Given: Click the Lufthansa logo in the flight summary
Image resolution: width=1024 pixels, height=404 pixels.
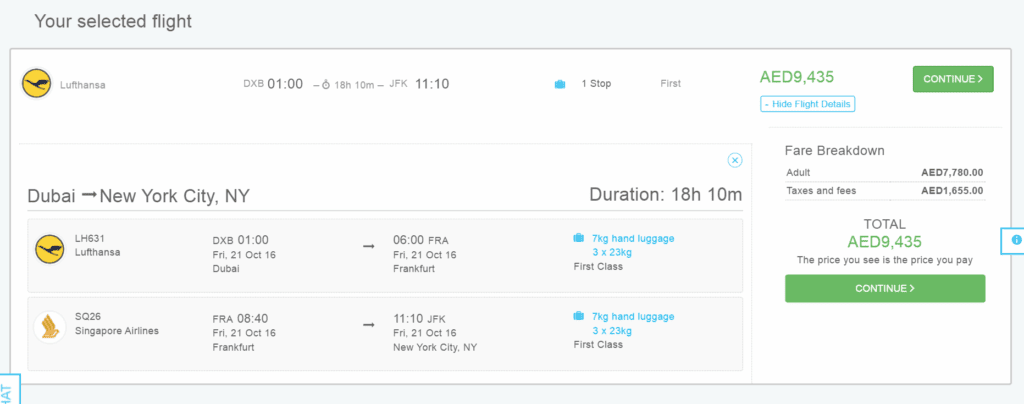Looking at the screenshot, I should pos(37,84).
